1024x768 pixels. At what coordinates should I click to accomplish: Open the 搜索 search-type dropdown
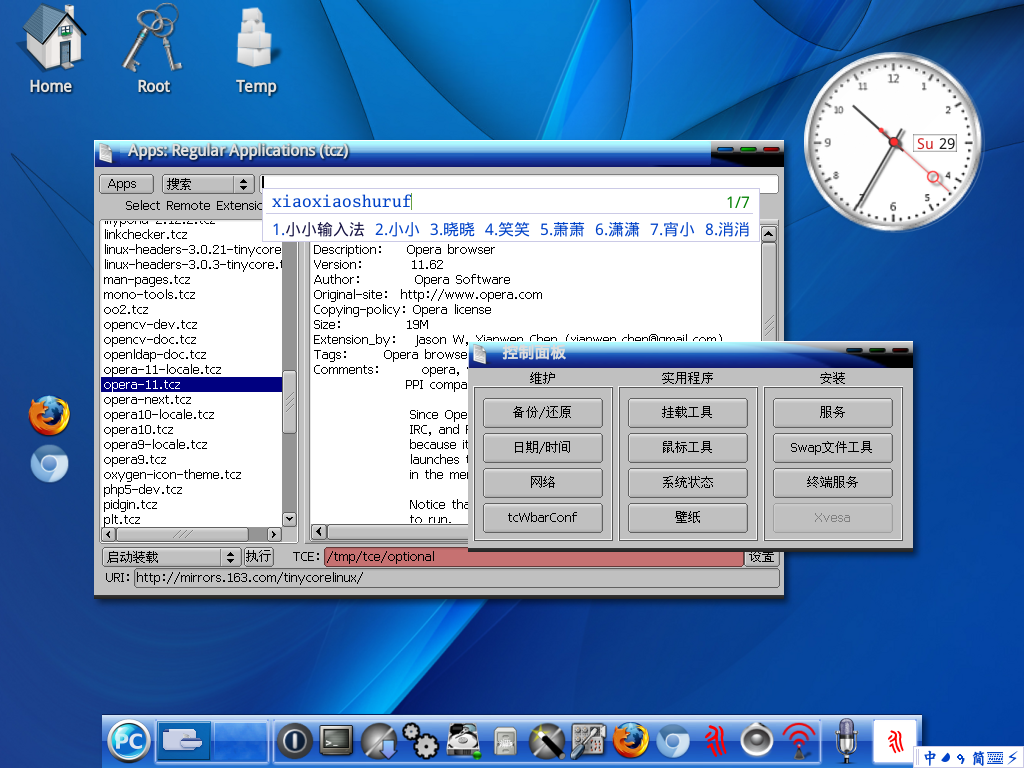point(208,184)
